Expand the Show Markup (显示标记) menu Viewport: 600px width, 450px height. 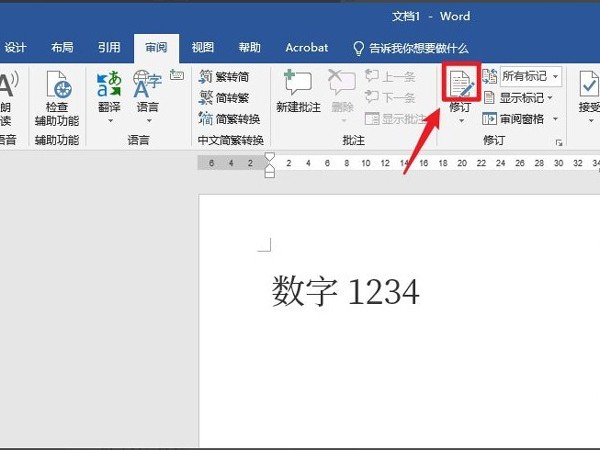(519, 98)
